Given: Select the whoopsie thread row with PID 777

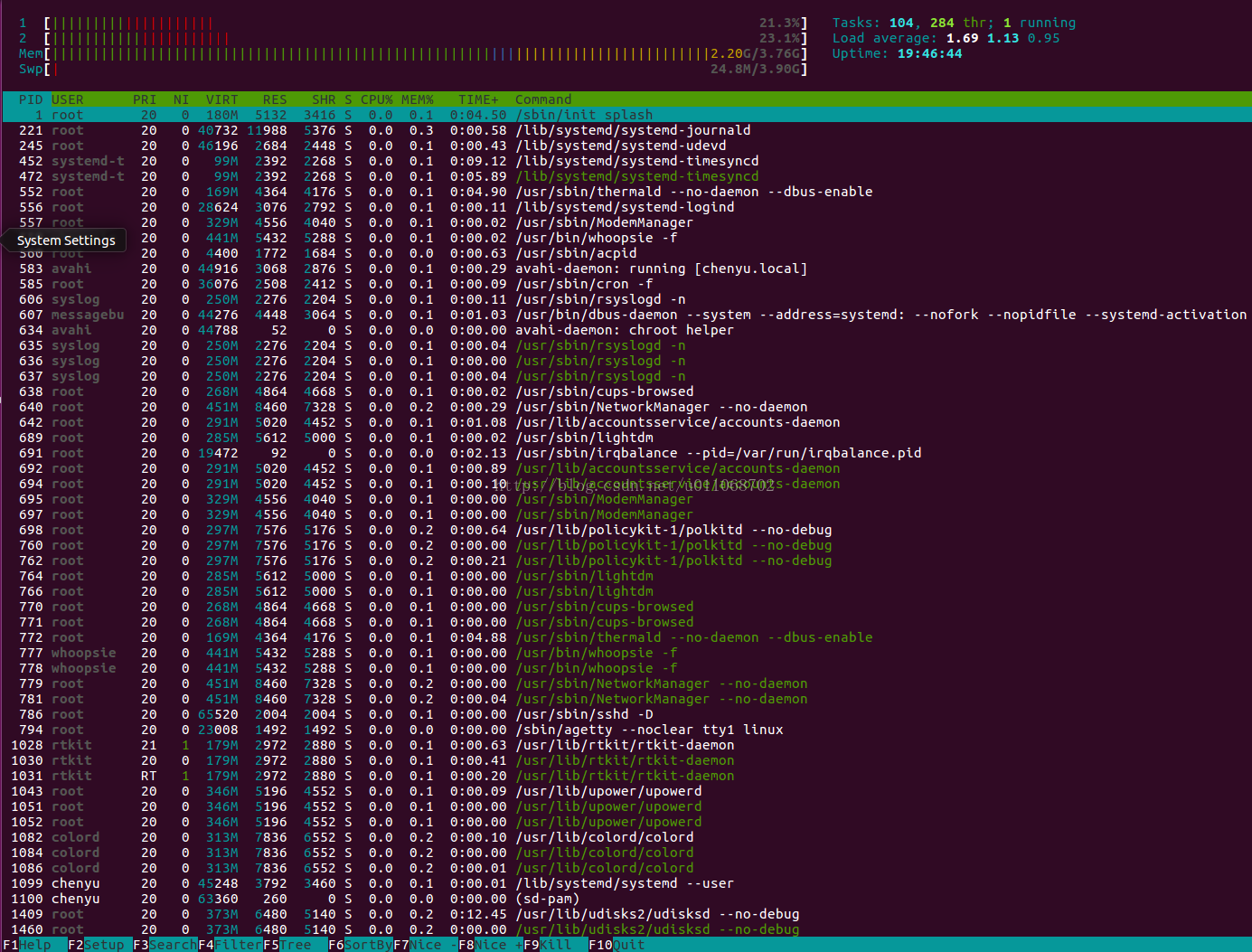Looking at the screenshot, I should pyautogui.click(x=626, y=653).
